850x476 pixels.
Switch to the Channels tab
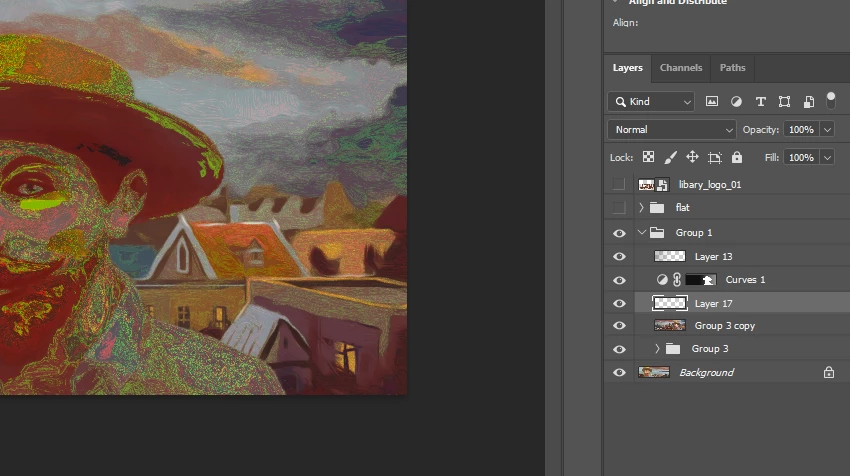click(681, 68)
